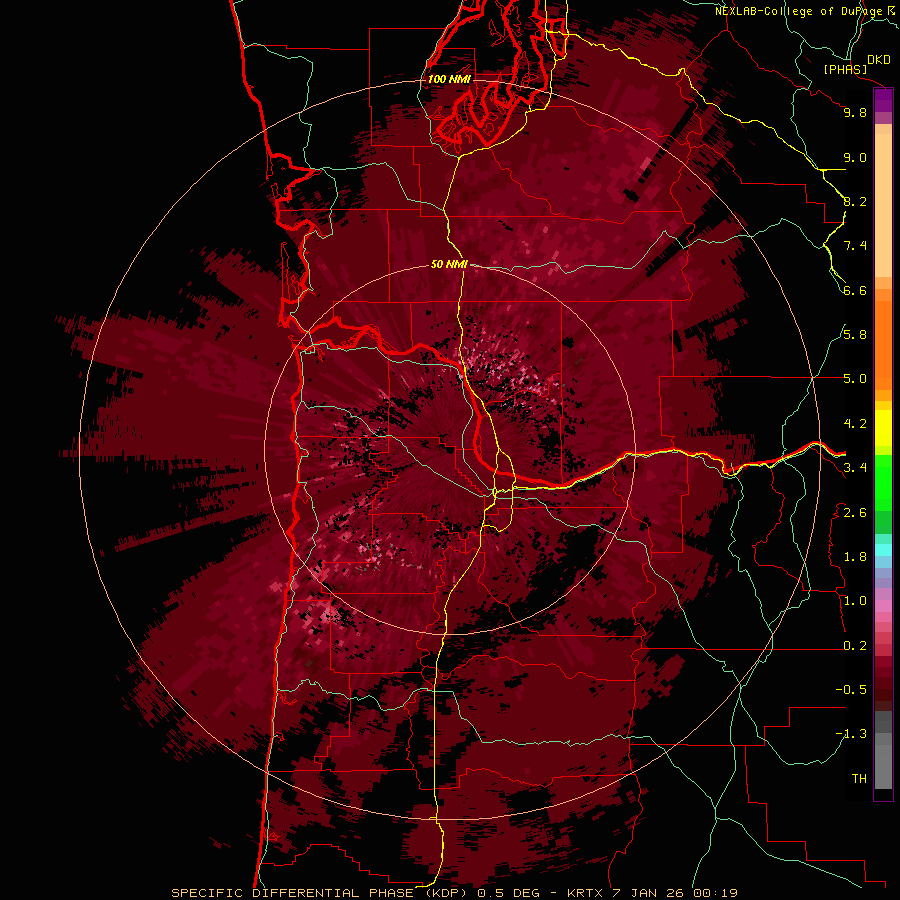This screenshot has height=900, width=900.
Task: Click the 1.0 legend value
Action: click(x=855, y=601)
